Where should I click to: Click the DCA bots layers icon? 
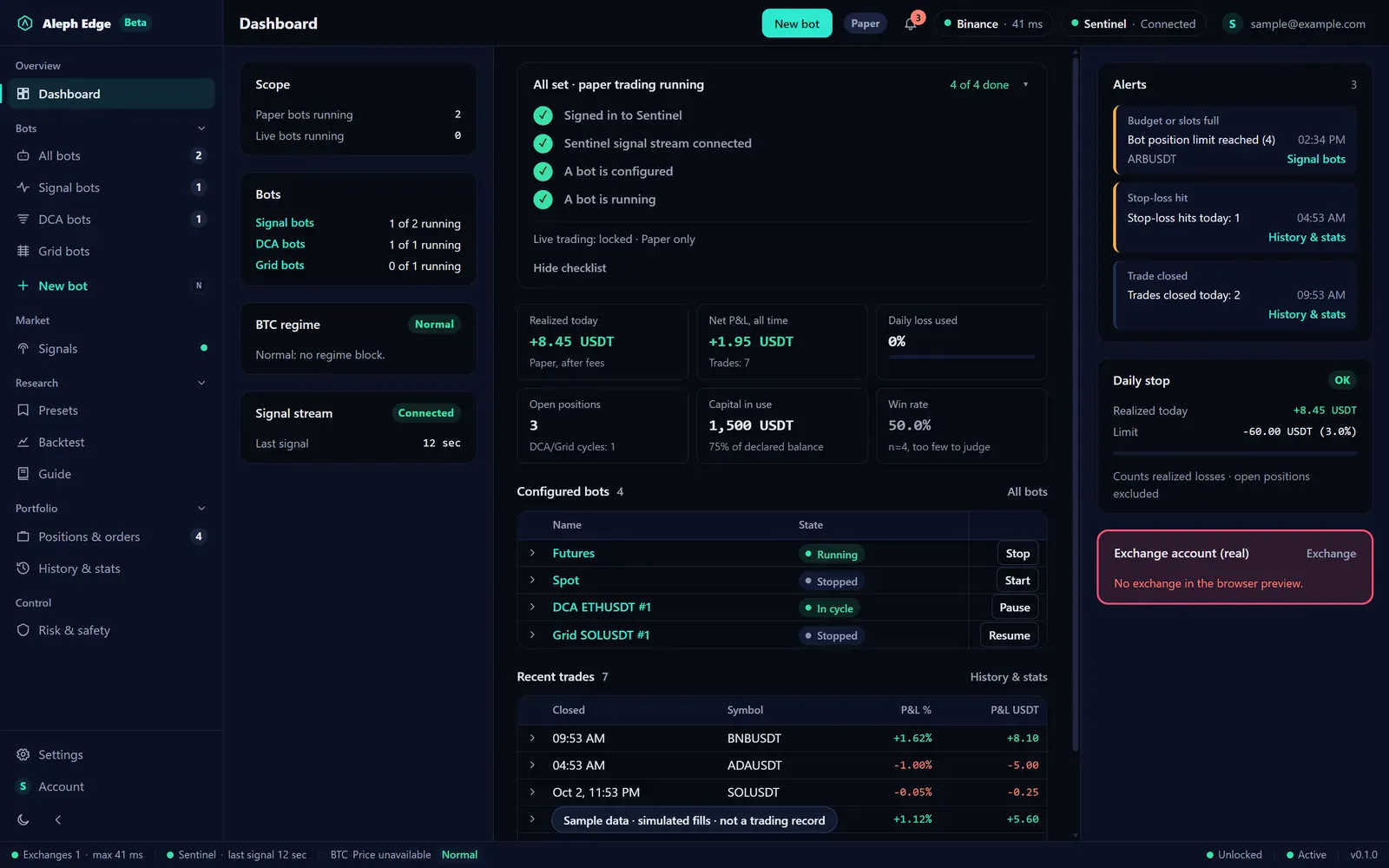[23, 220]
